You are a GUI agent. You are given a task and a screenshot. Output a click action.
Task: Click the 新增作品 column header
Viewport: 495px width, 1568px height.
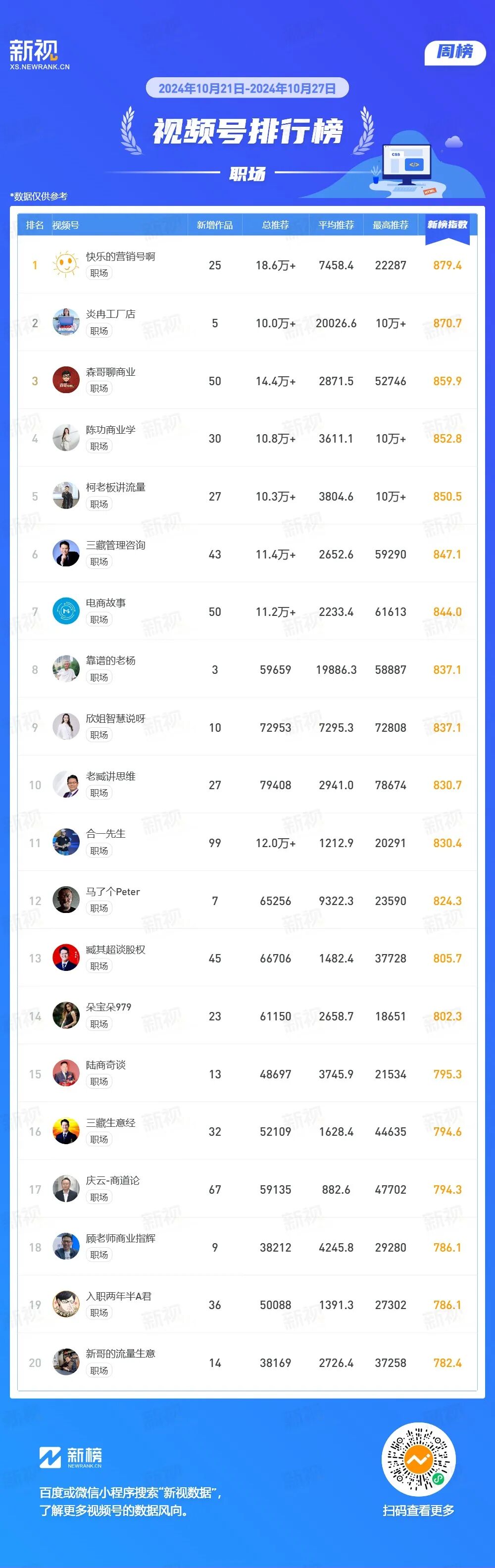coord(214,225)
